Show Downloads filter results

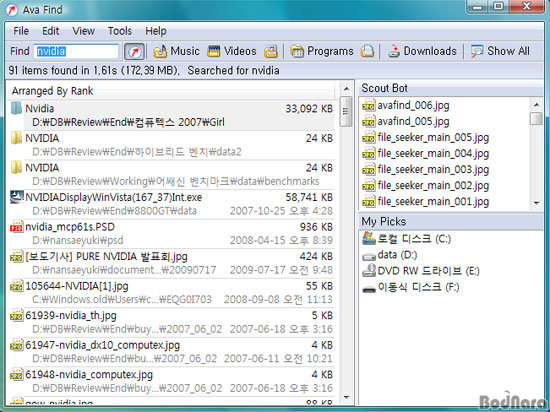422,51
